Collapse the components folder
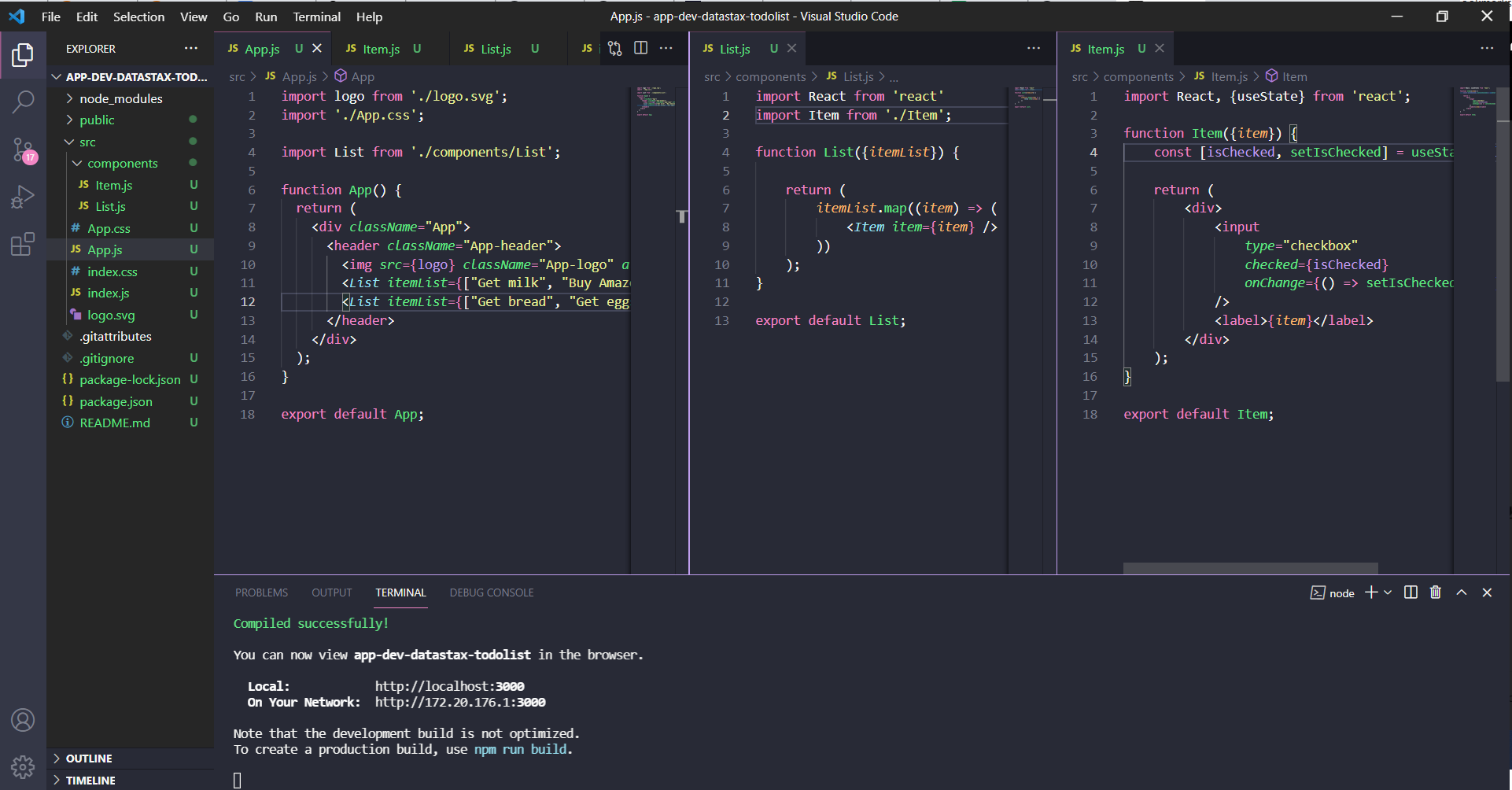1512x790 pixels. pos(131,163)
